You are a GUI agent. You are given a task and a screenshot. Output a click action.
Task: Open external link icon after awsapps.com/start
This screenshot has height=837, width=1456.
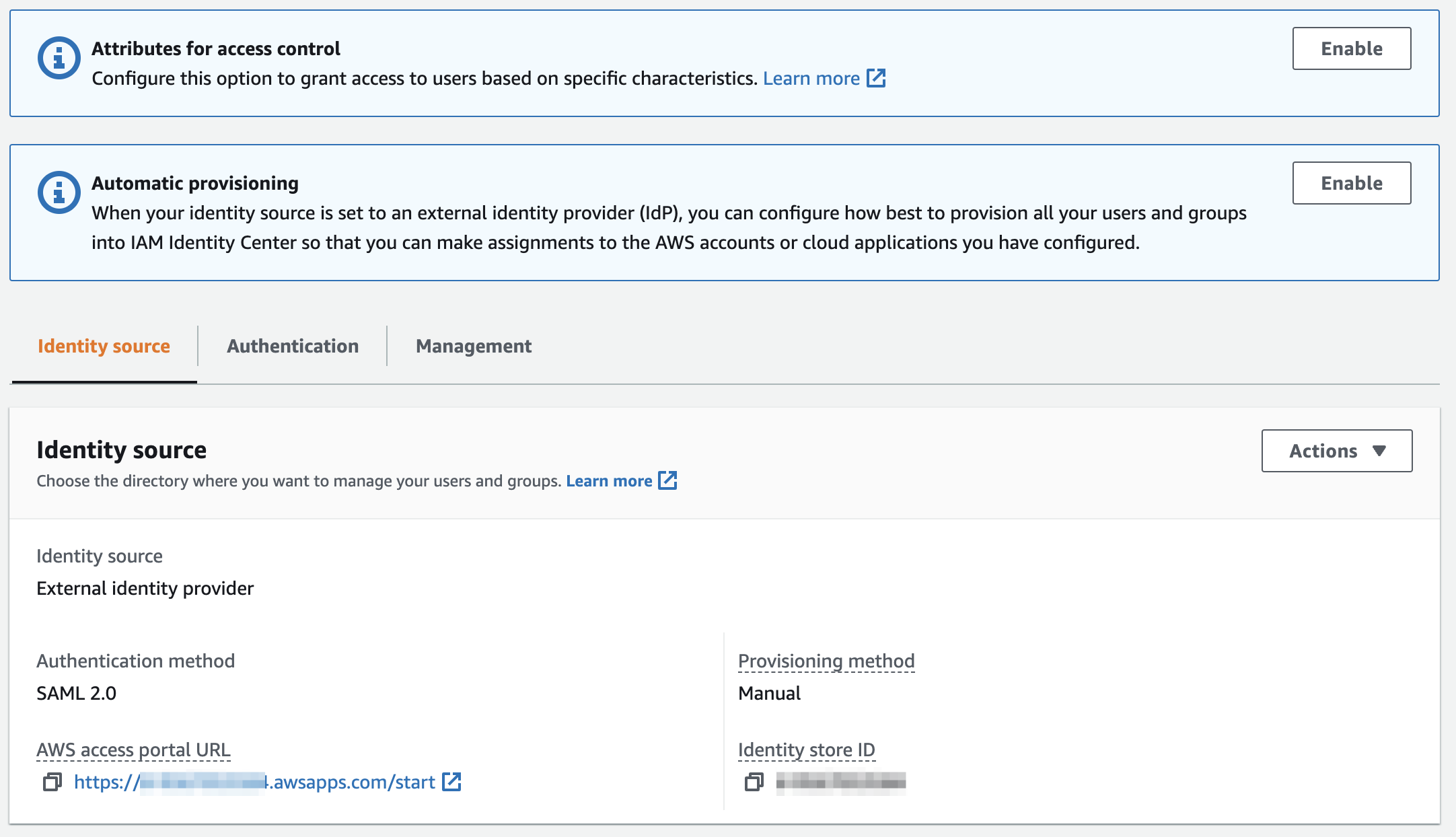tap(451, 782)
